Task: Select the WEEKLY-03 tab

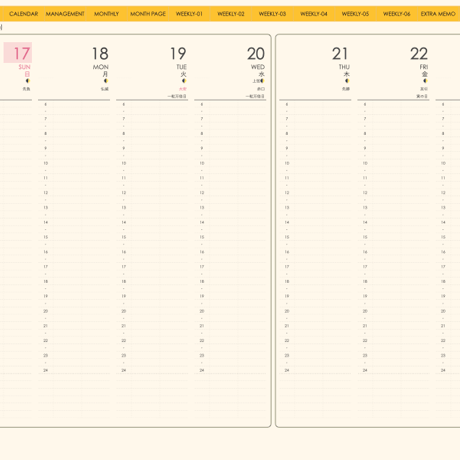Action: tap(272, 14)
